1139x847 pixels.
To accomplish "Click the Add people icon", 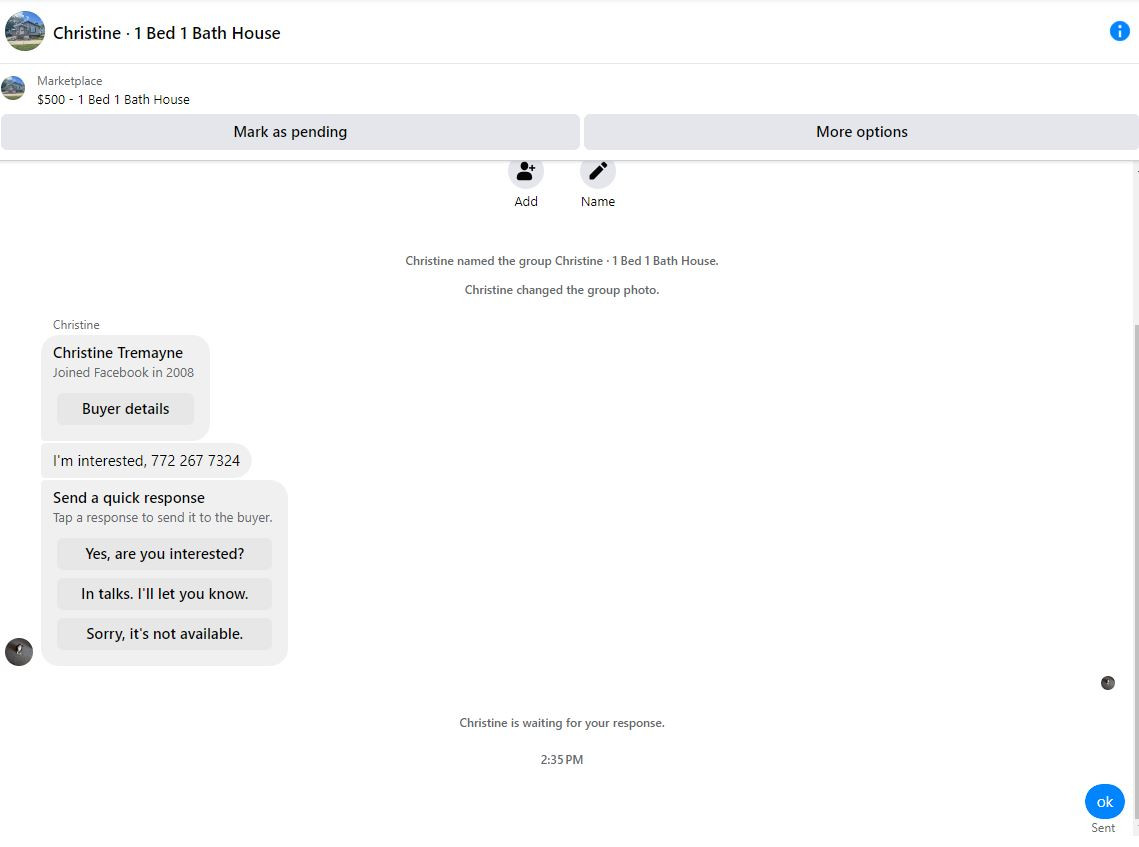I will pyautogui.click(x=526, y=171).
